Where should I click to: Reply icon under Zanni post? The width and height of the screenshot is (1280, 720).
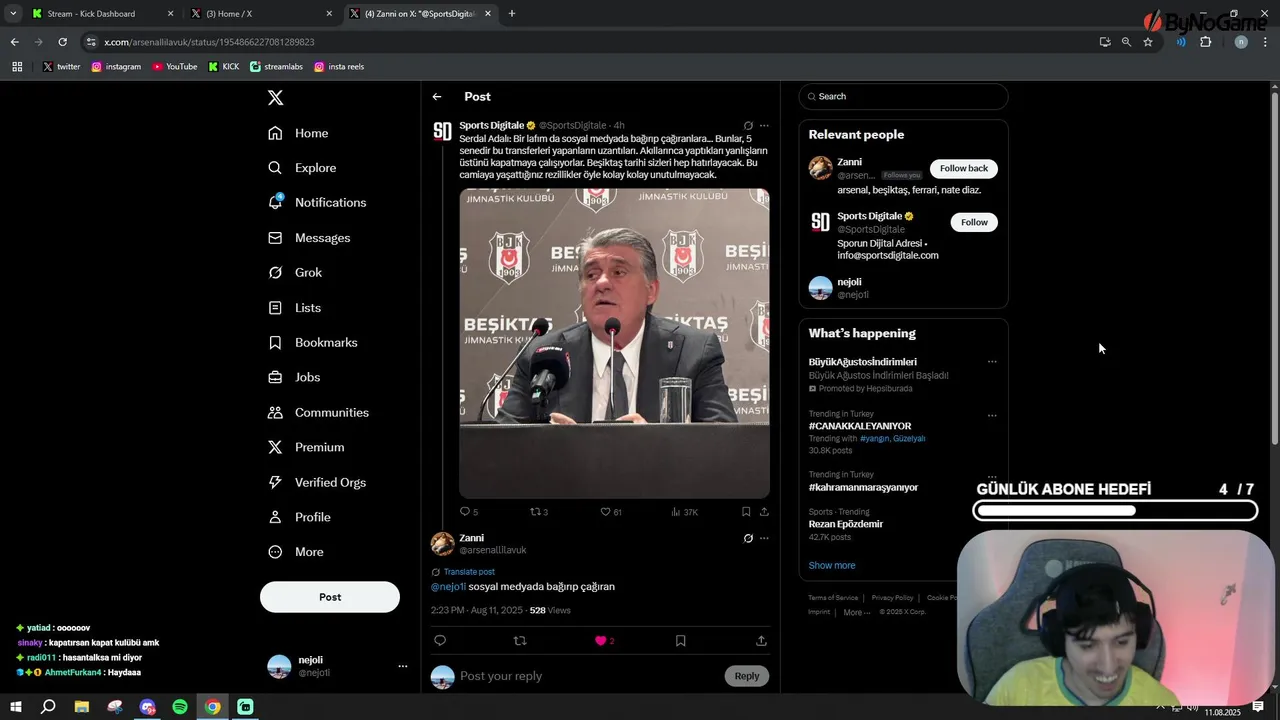pyautogui.click(x=440, y=641)
